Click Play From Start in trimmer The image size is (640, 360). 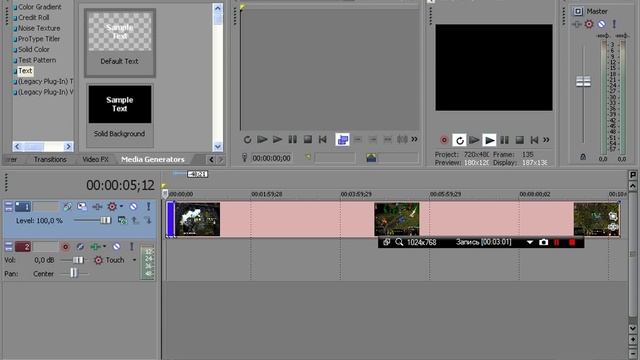coord(262,140)
